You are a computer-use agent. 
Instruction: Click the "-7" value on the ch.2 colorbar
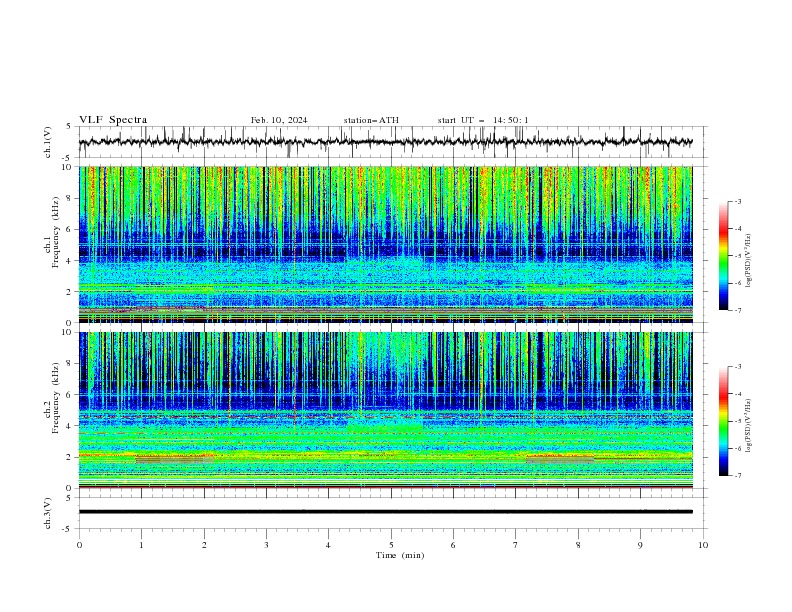click(x=737, y=476)
